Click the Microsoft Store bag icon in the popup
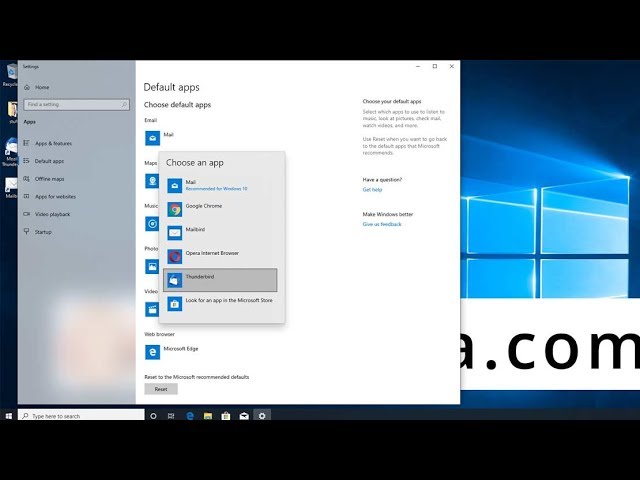The image size is (640, 480). coord(175,304)
